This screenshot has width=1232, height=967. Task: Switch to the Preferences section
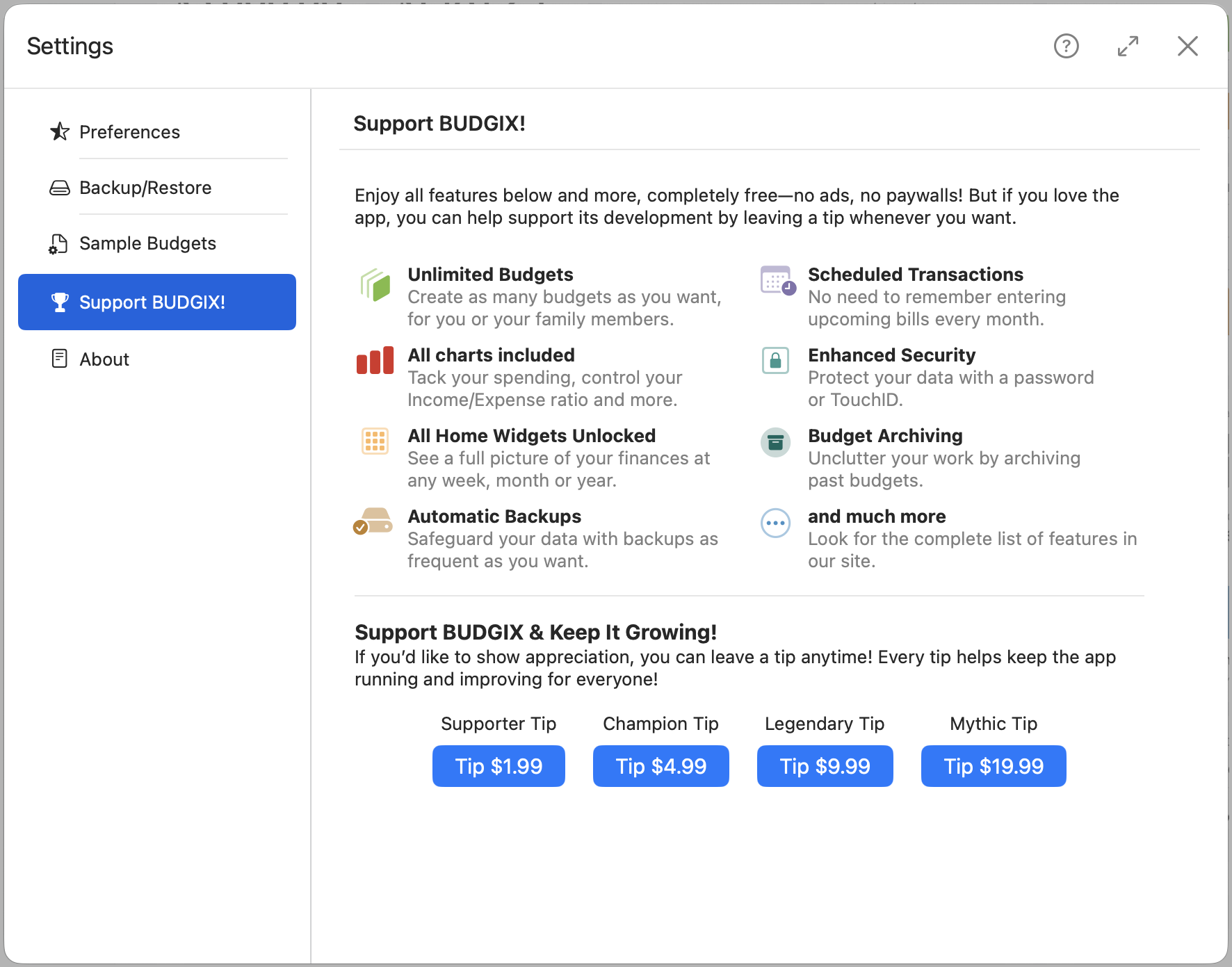coord(130,131)
